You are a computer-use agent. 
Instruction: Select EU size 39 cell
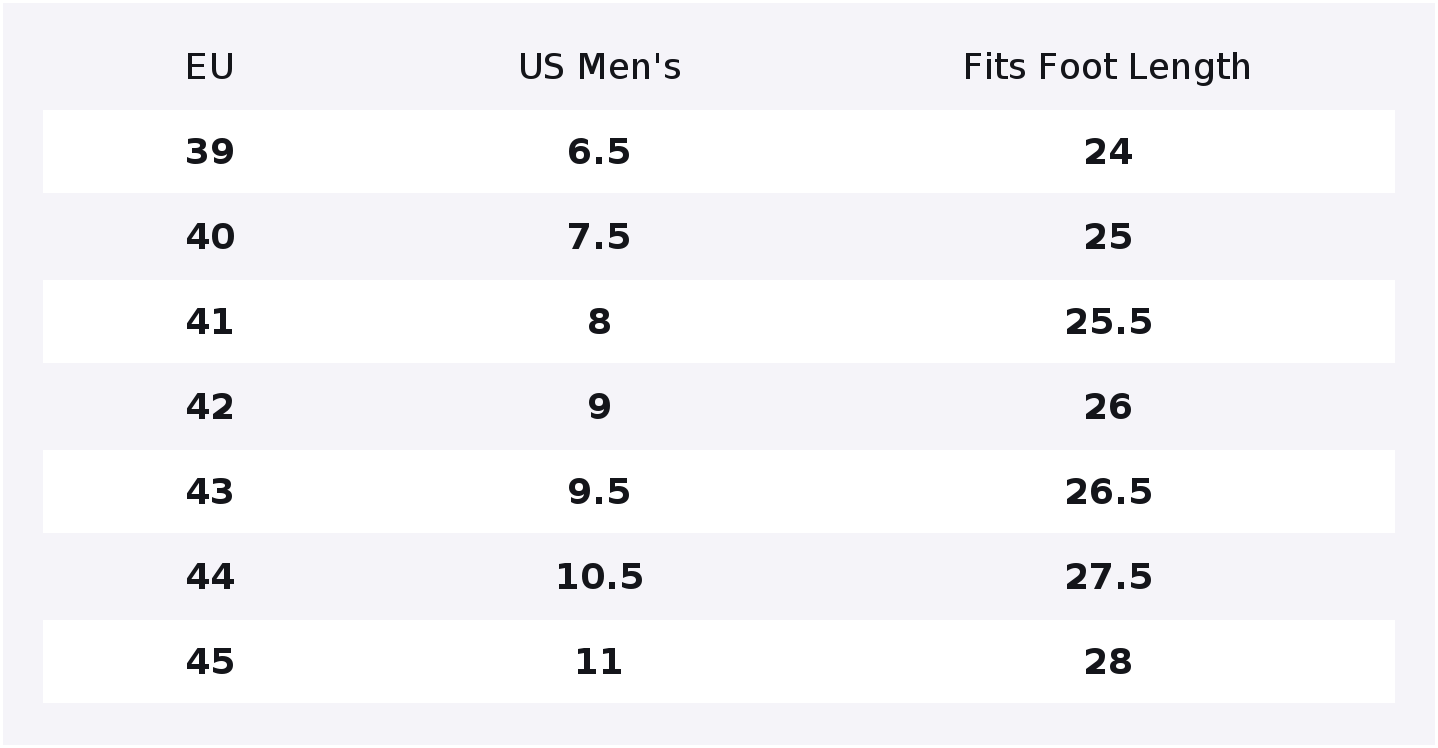point(210,152)
